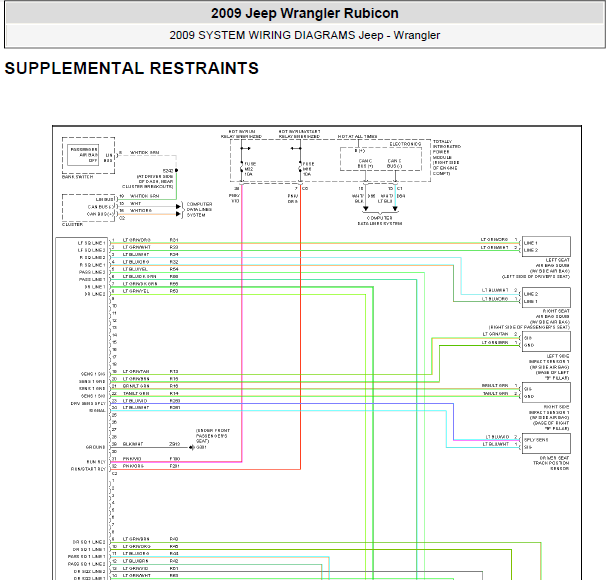Click the 'FUSE M22 10A' fuse label
Image resolution: width=606 pixels, height=580 pixels.
point(250,169)
